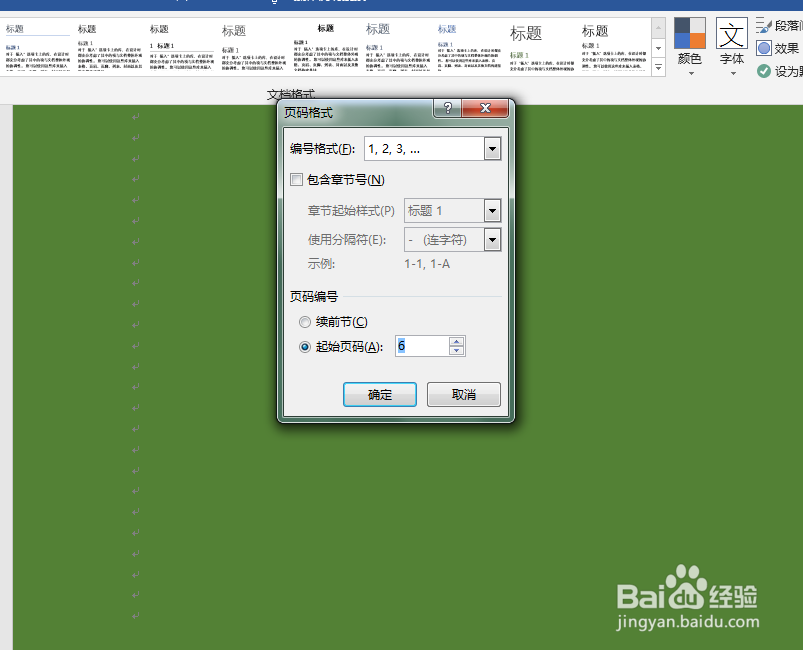
Task: Open the 编号格式 dropdown
Action: (x=491, y=148)
